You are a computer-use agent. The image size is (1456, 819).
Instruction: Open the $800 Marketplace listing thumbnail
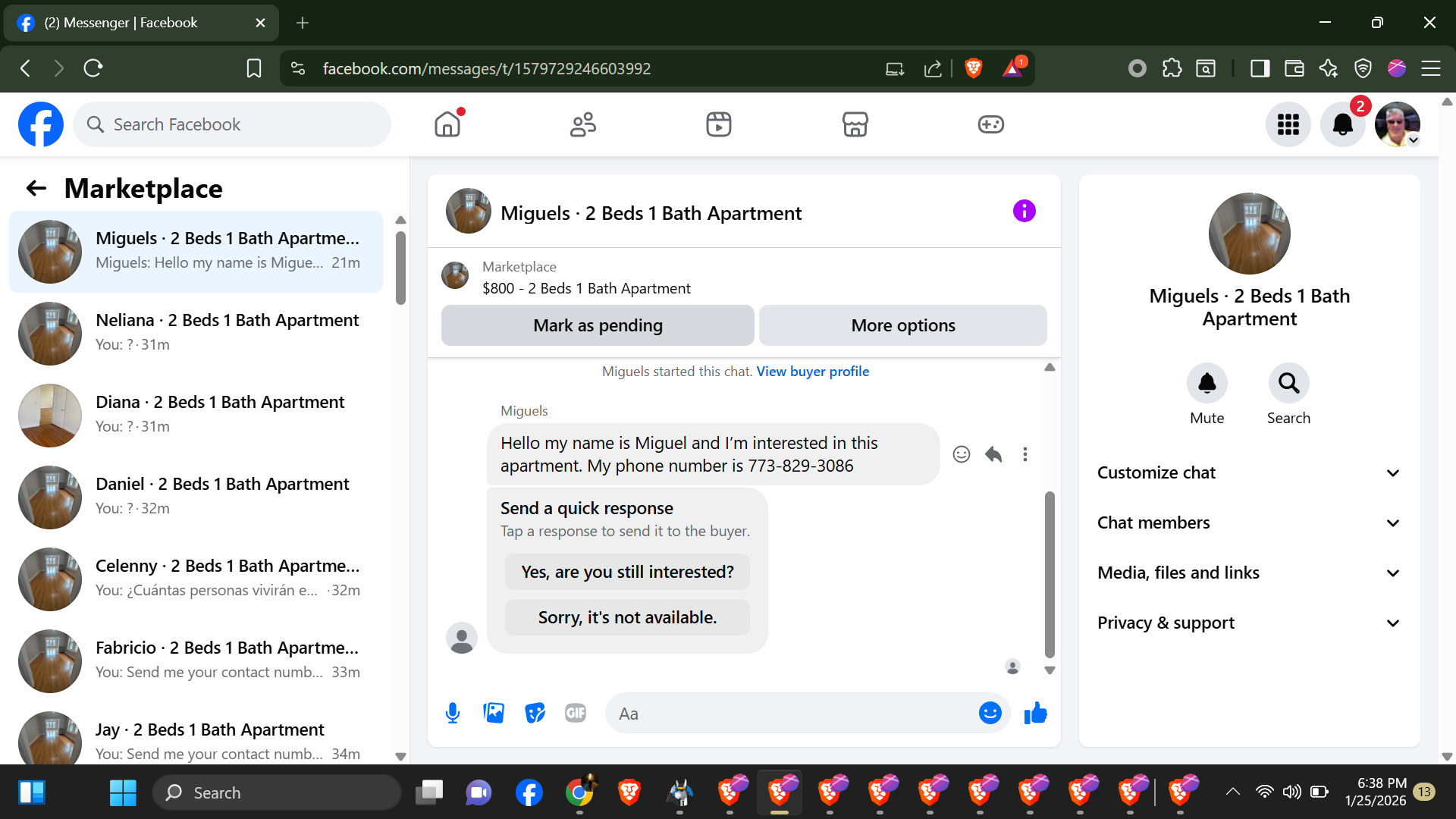click(455, 275)
